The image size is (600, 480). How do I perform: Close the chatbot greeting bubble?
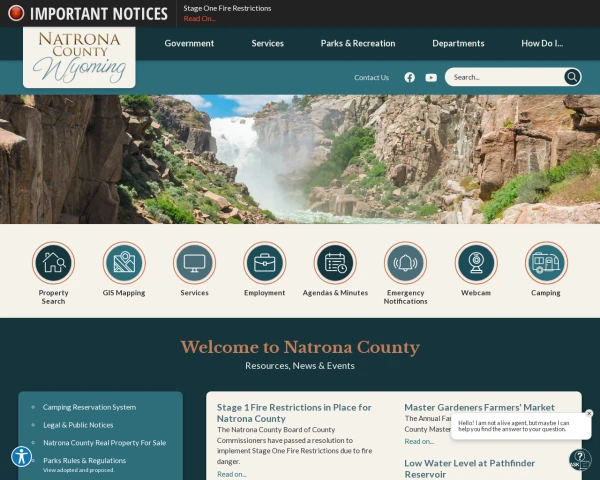[x=589, y=413]
